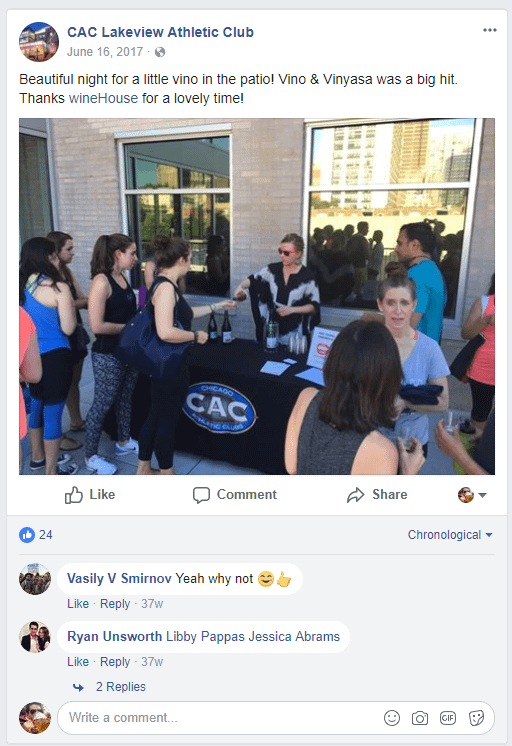
Task: Click the Comment action on the post
Action: pyautogui.click(x=235, y=495)
